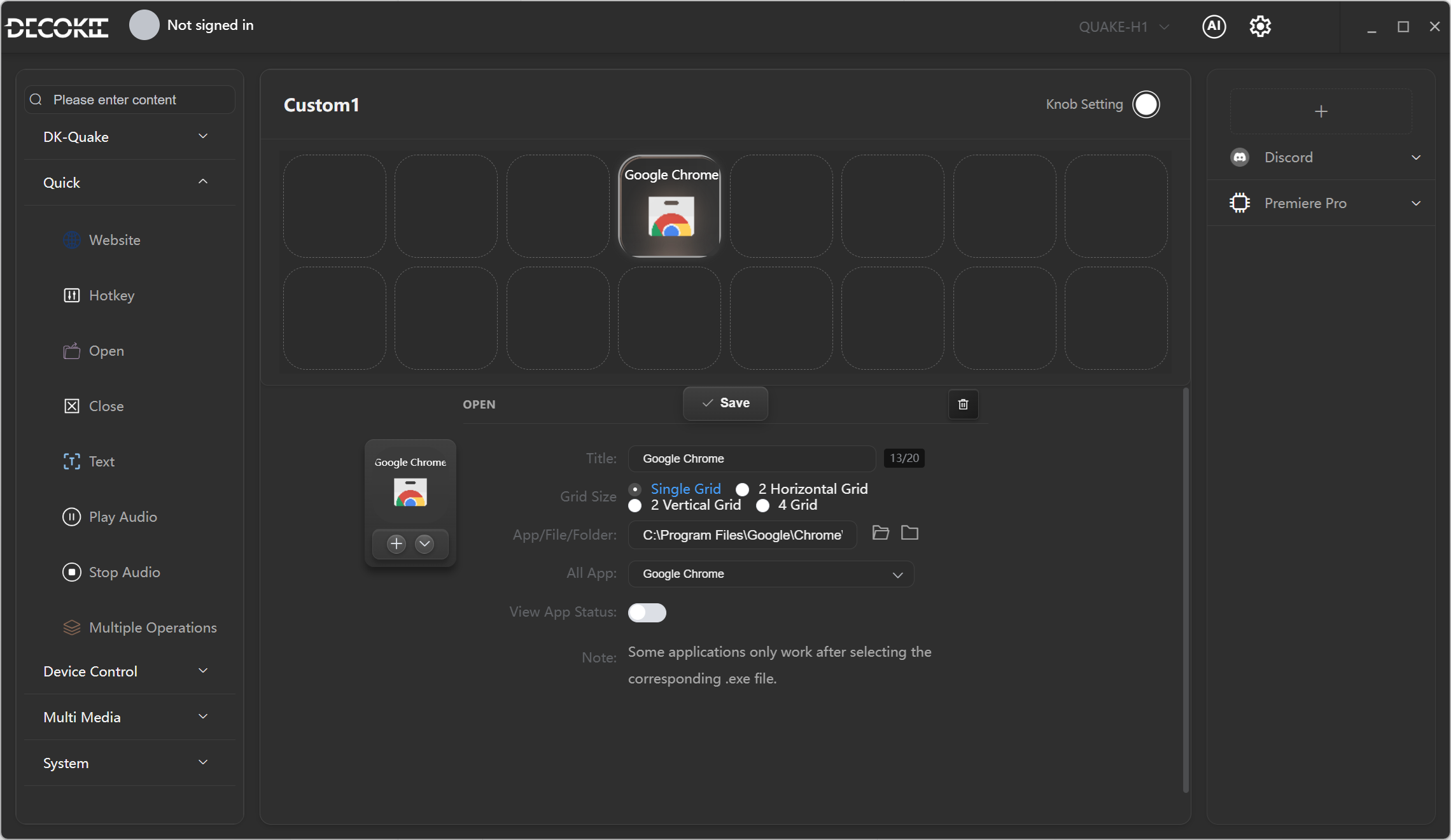The width and height of the screenshot is (1451, 840).
Task: Click the Save button
Action: [x=725, y=403]
